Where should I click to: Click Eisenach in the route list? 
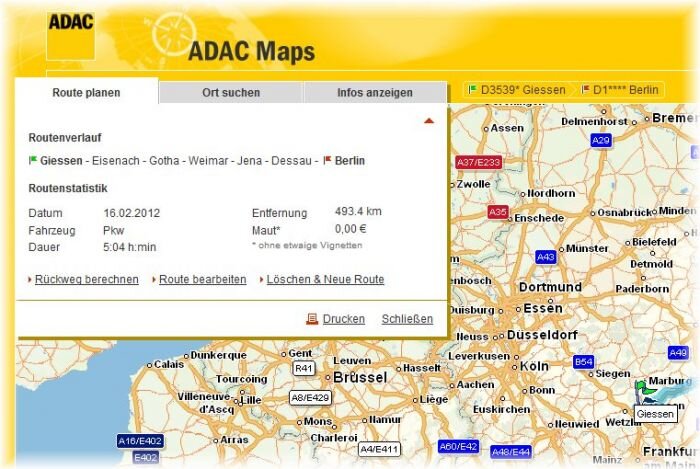point(116,161)
